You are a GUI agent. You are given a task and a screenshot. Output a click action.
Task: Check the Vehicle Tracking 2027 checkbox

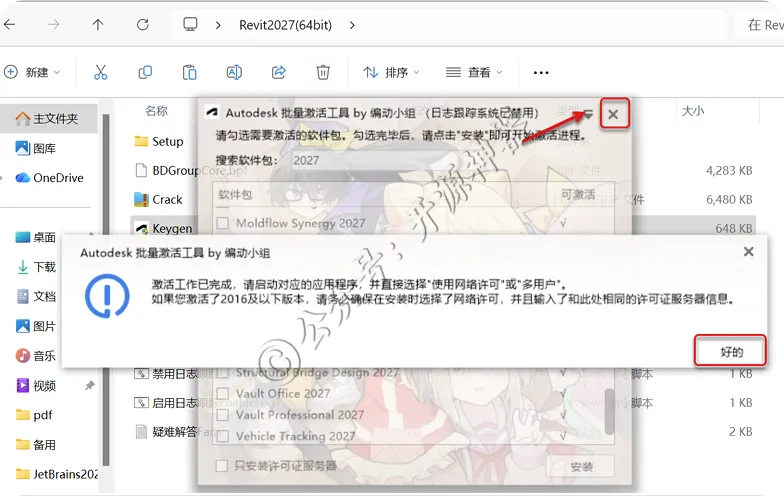(x=222, y=436)
